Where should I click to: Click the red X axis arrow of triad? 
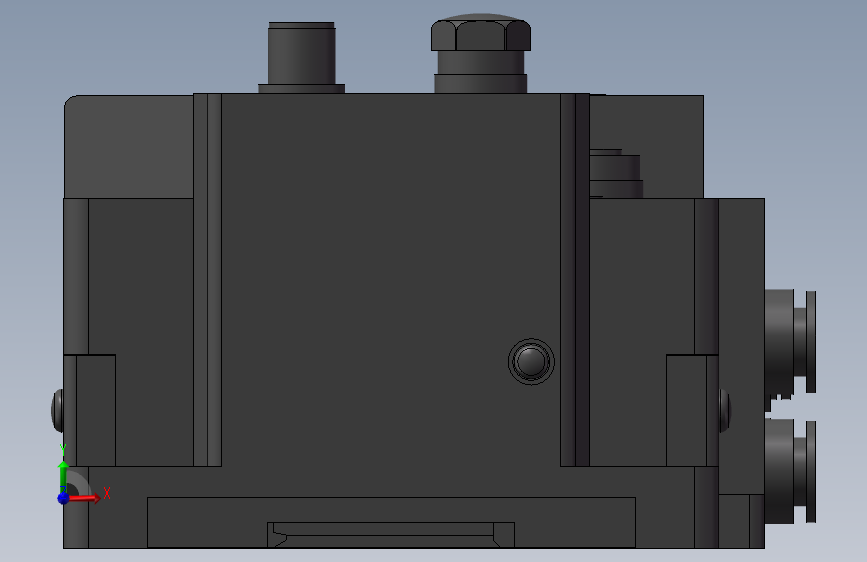coord(85,498)
